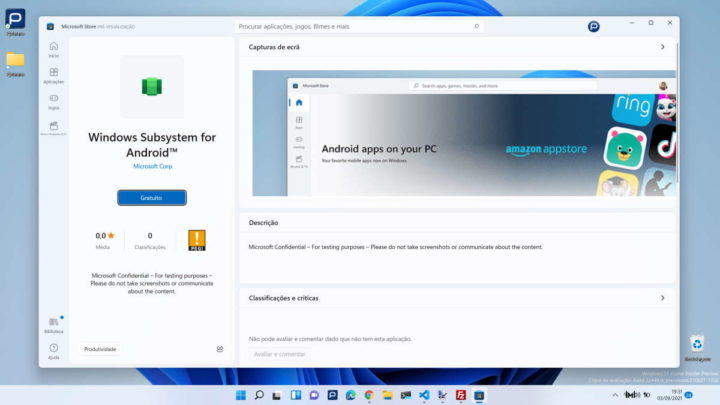720x405 pixels.
Task: Open the Recycle Bin desktop icon
Action: (697, 346)
